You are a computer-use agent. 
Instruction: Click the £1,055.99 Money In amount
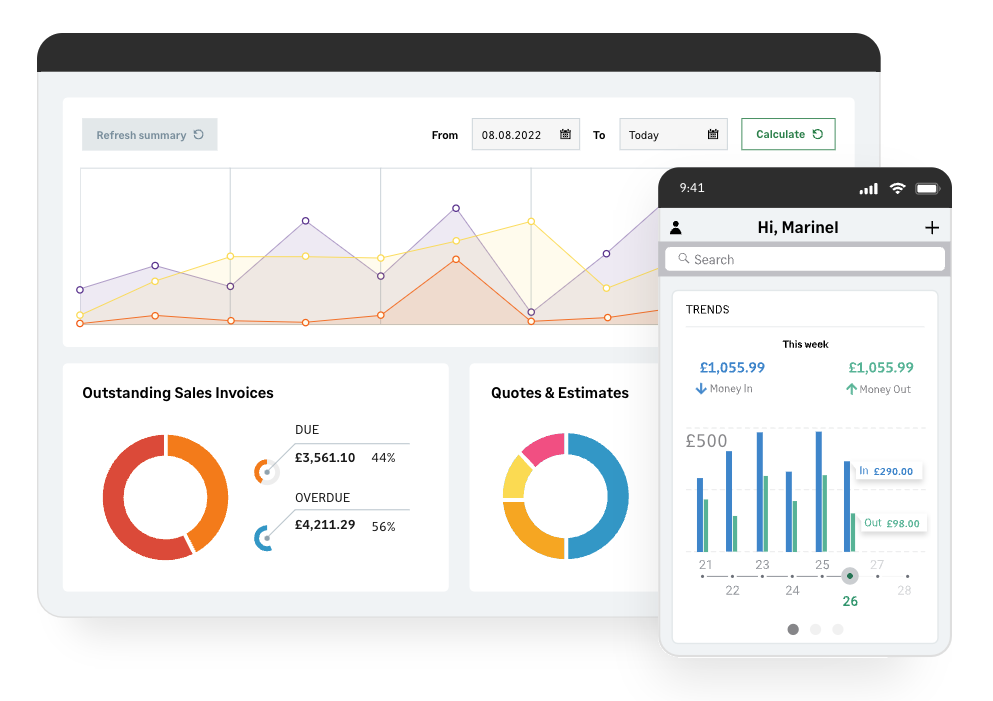point(732,367)
